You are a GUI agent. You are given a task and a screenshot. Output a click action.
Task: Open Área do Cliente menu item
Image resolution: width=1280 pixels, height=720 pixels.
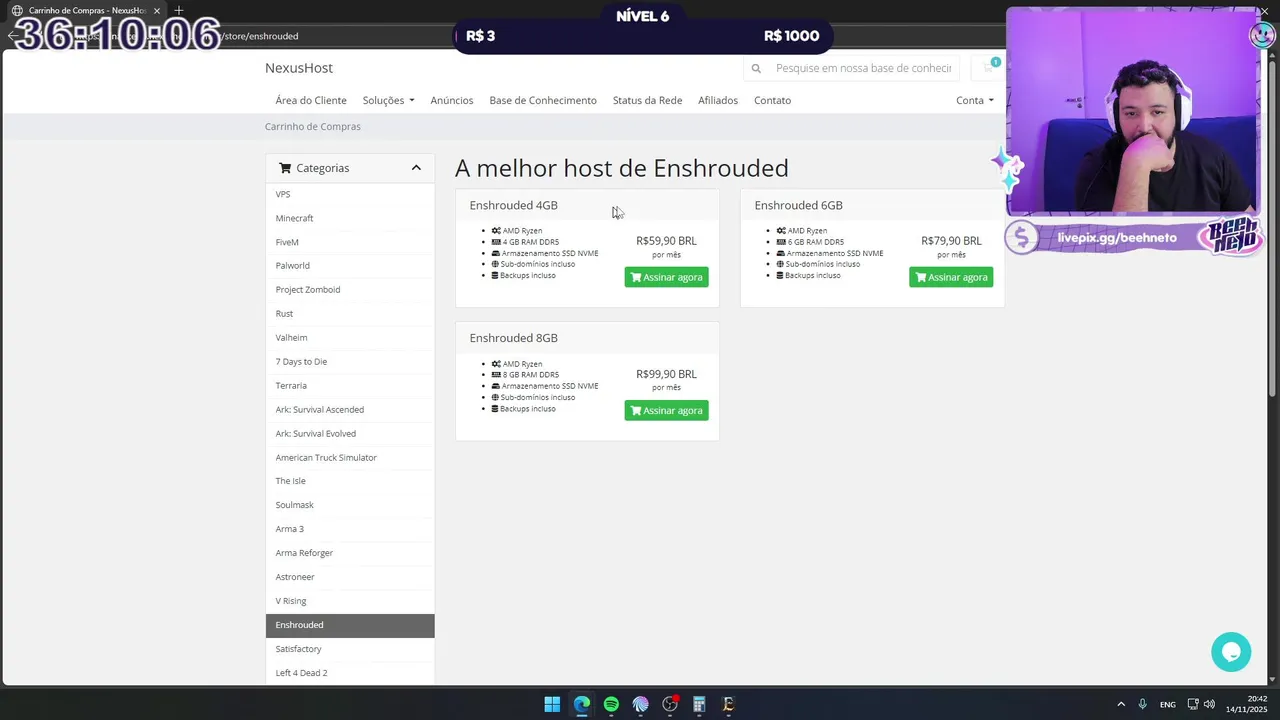pos(311,100)
